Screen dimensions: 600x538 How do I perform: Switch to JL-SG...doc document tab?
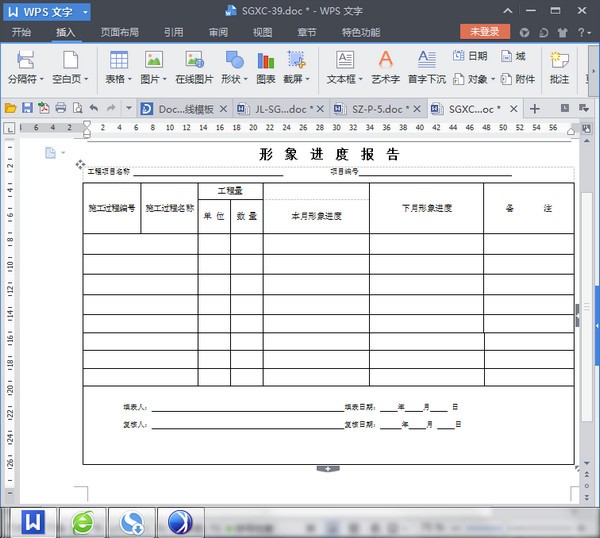coord(286,108)
